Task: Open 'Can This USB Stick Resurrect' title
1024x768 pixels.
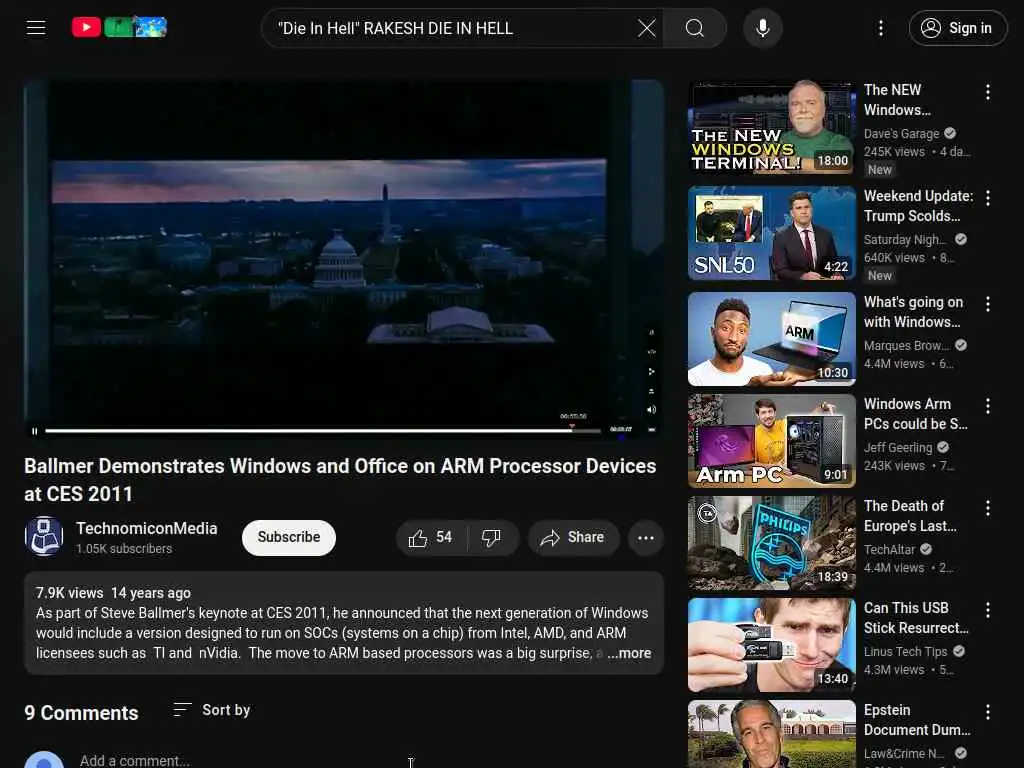Action: pyautogui.click(x=916, y=617)
